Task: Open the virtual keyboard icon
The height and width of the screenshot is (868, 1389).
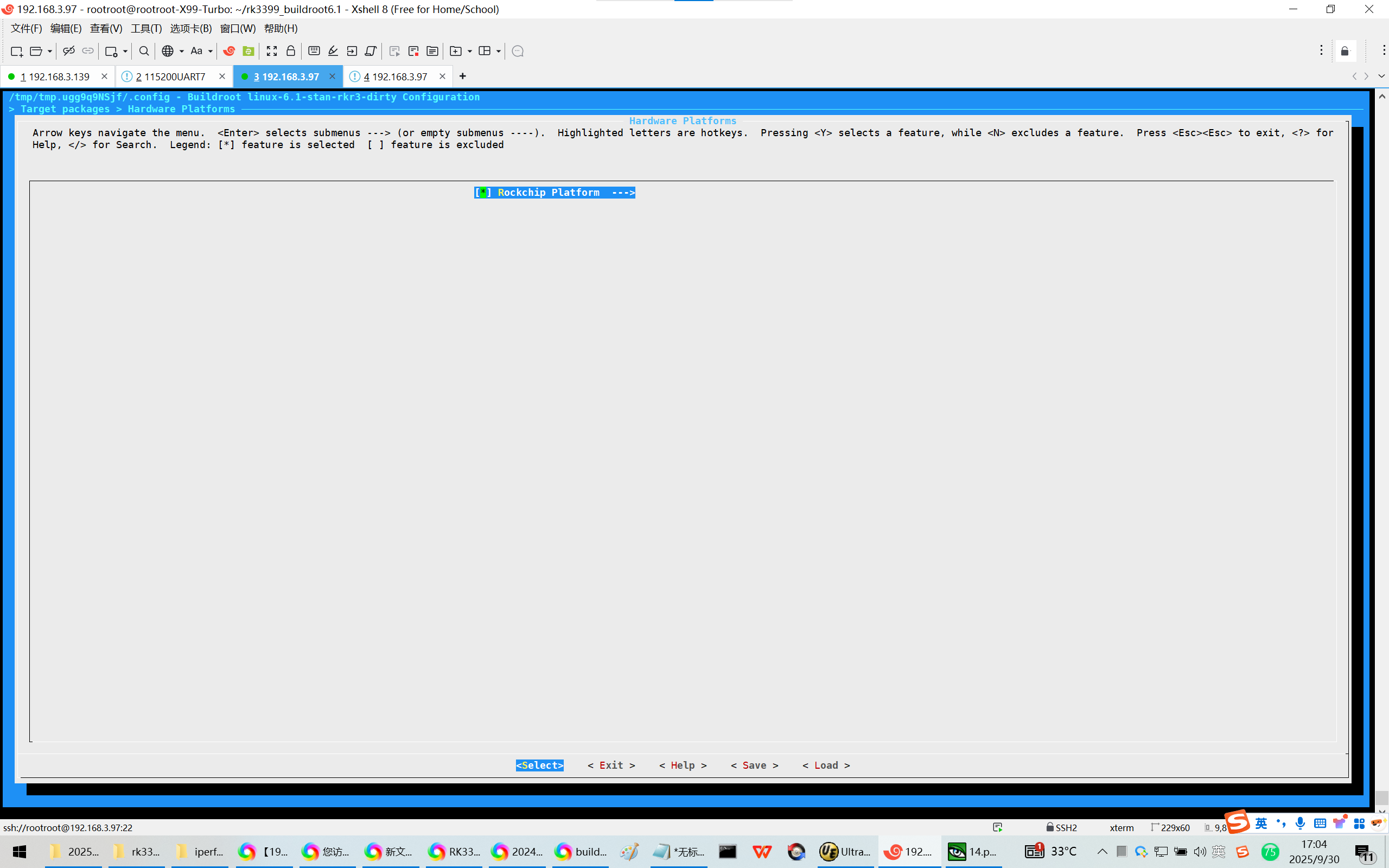Action: [x=314, y=51]
